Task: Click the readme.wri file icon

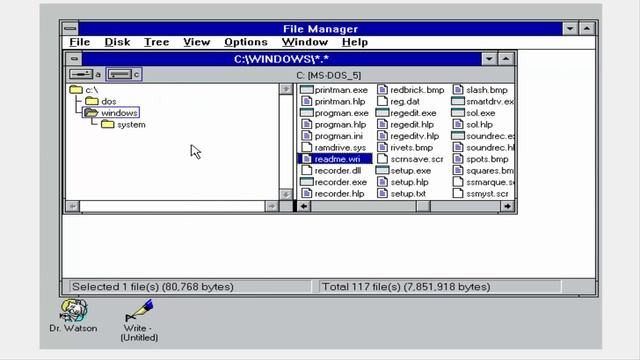Action: click(307, 159)
